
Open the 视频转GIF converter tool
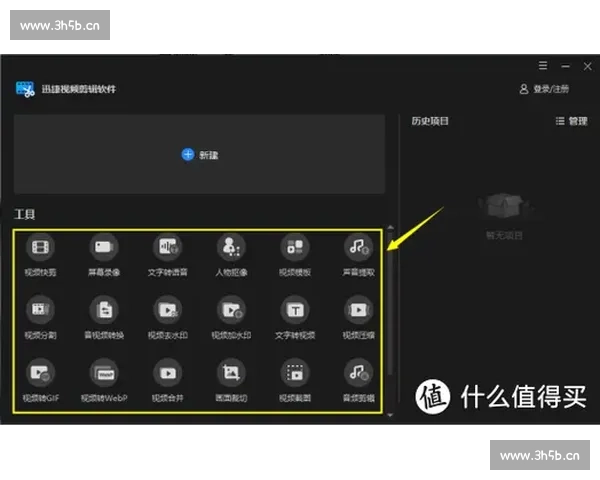(x=41, y=380)
